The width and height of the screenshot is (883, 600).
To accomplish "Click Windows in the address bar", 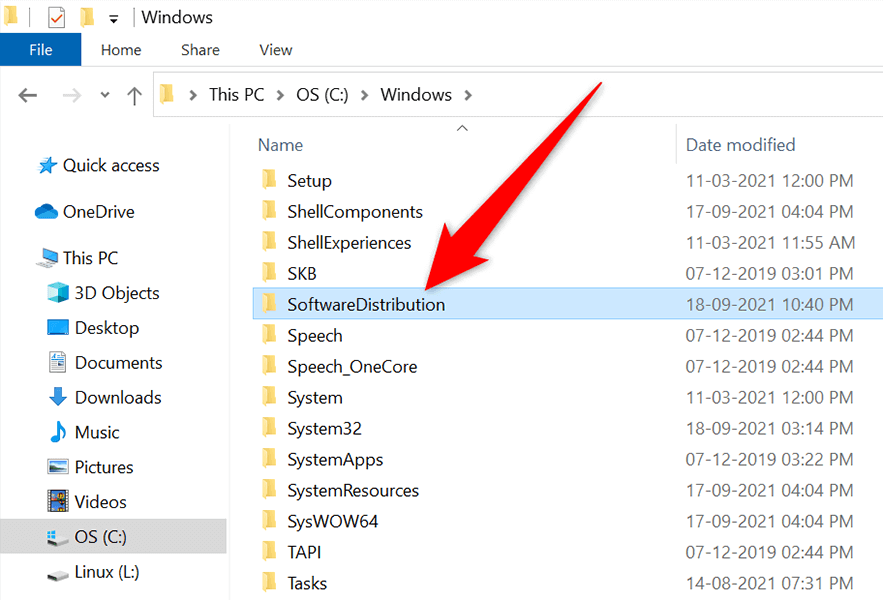I will tap(416, 94).
